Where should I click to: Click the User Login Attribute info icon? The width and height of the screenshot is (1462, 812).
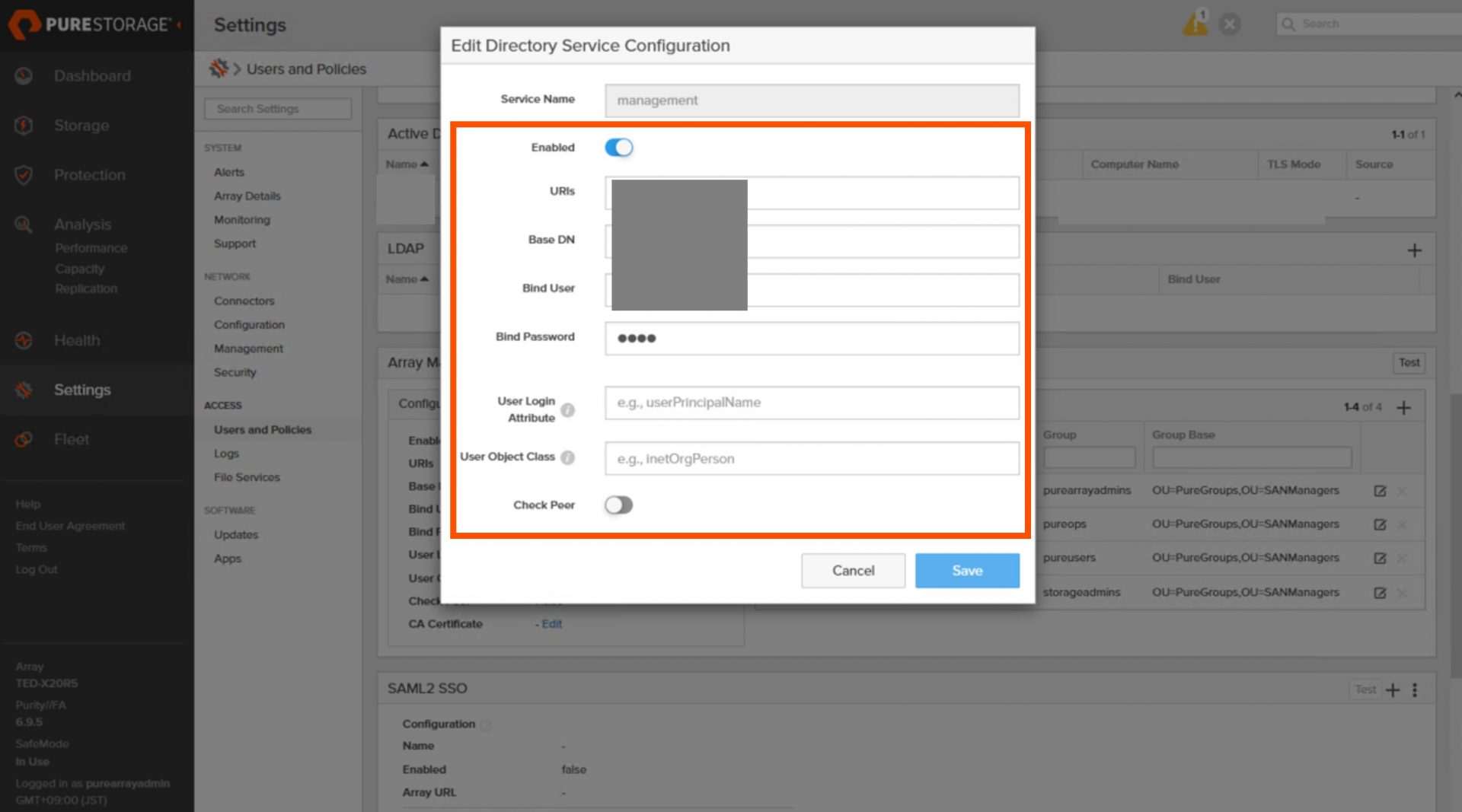tap(567, 410)
